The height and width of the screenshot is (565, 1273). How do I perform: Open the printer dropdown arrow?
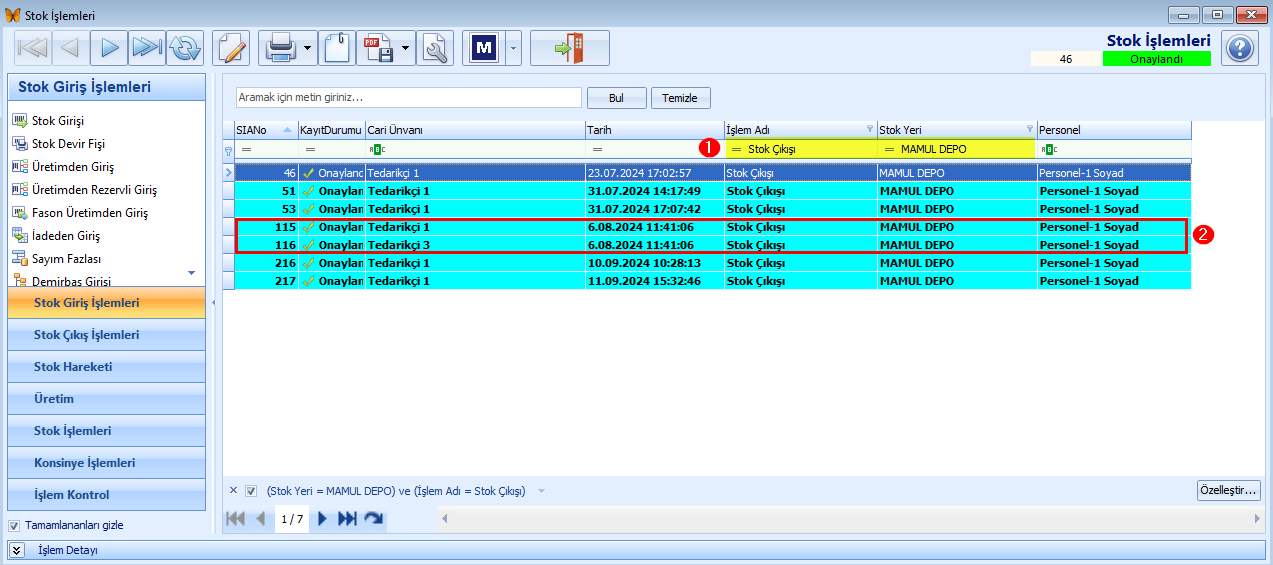[x=308, y=47]
